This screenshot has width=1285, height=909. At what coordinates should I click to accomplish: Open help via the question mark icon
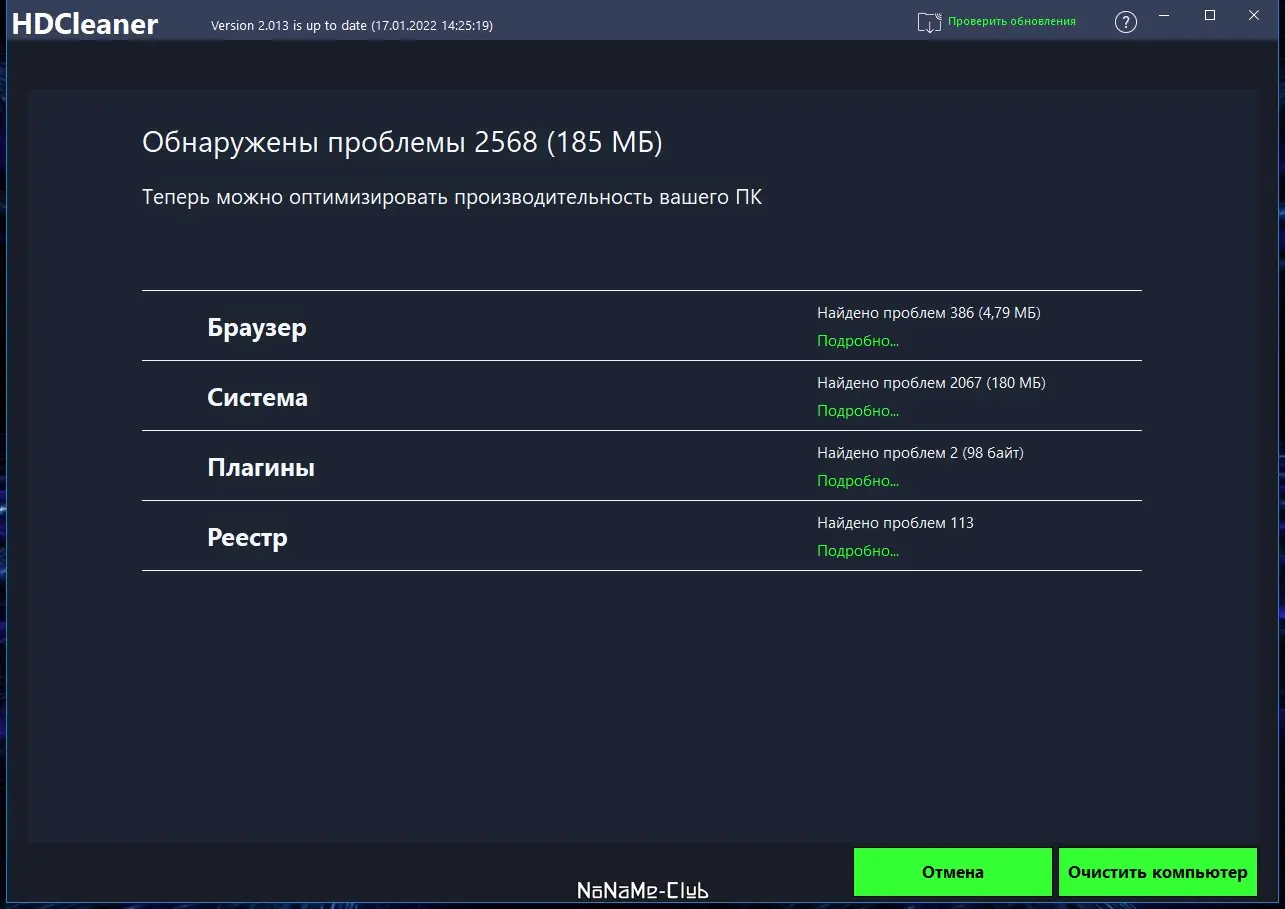pos(1126,22)
